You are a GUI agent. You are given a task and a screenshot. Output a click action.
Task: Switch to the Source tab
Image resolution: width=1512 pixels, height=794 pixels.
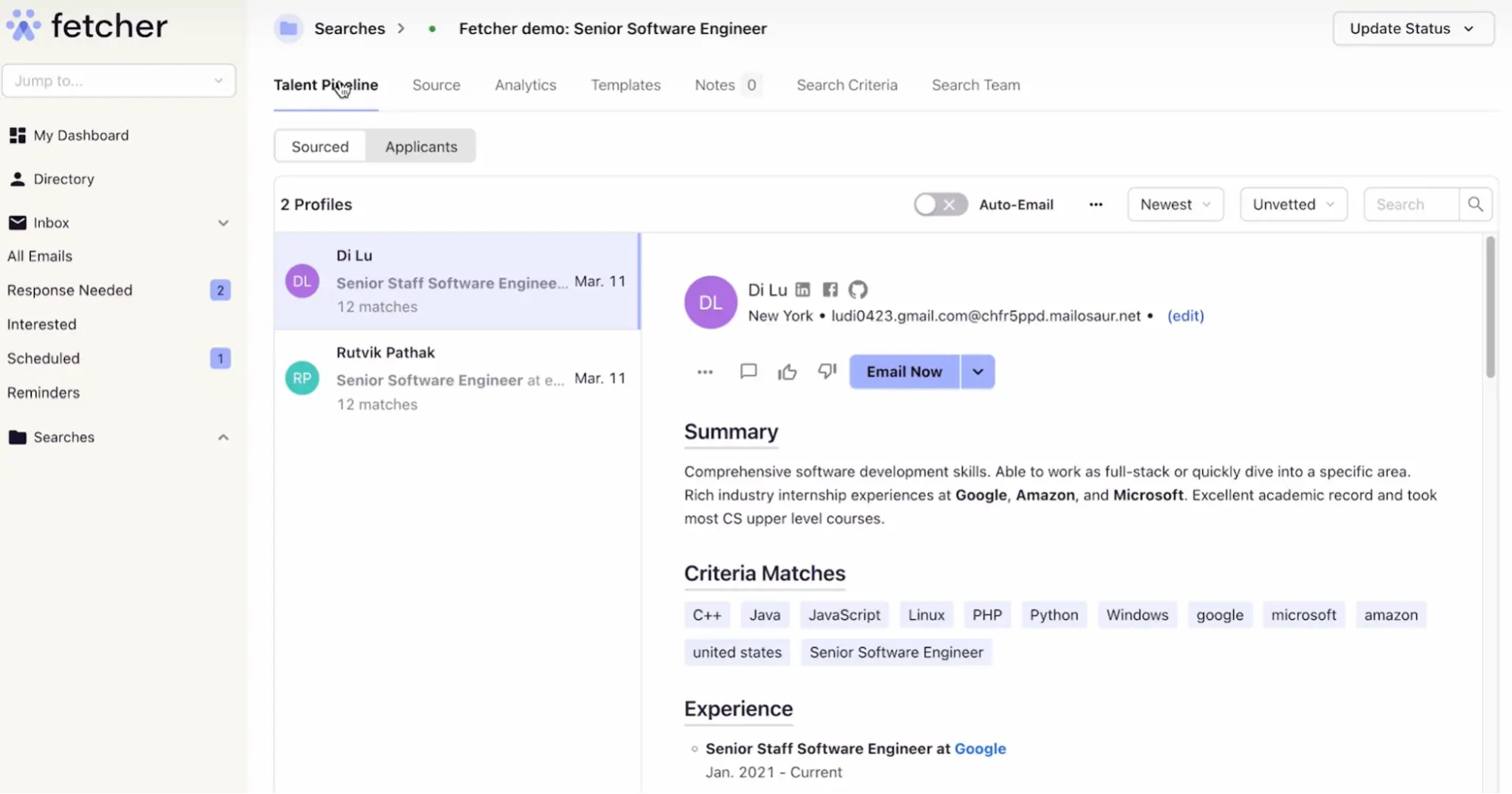[x=436, y=85]
